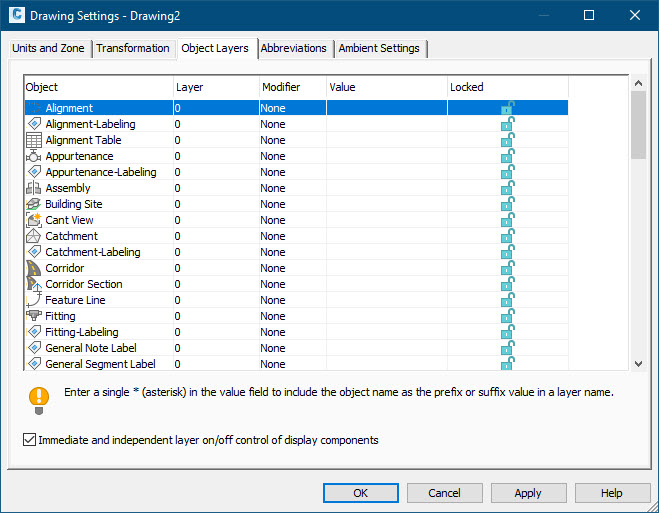The image size is (659, 513).
Task: Click the Corridor road icon
Action: click(x=34, y=268)
